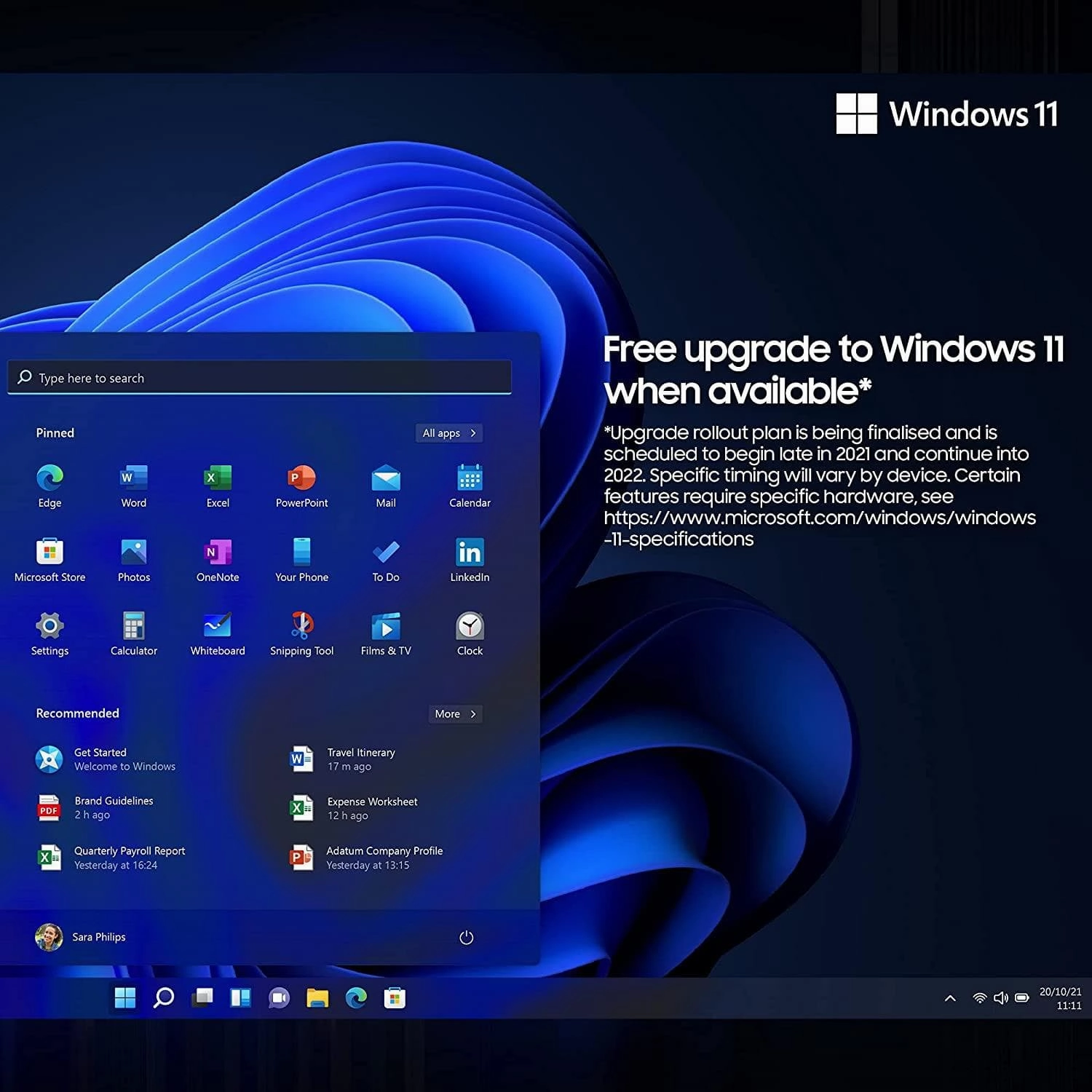This screenshot has width=1092, height=1092.
Task: Click the Type here to search field
Action: (x=260, y=378)
